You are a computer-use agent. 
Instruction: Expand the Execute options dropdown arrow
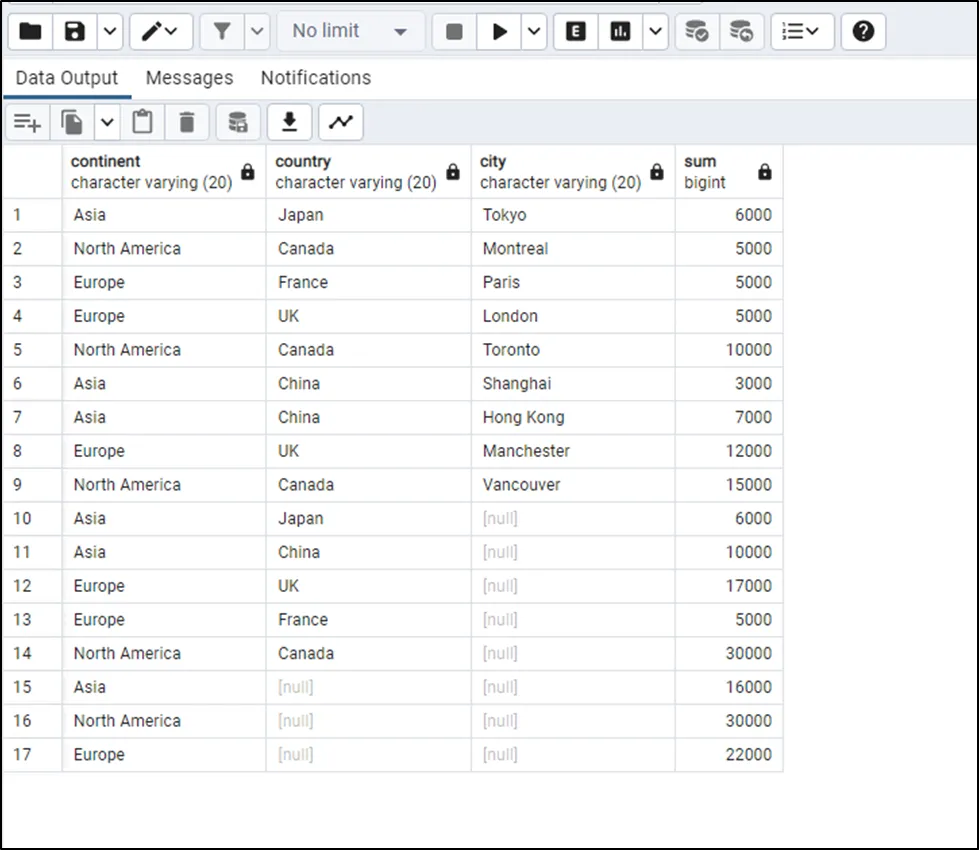coord(534,31)
